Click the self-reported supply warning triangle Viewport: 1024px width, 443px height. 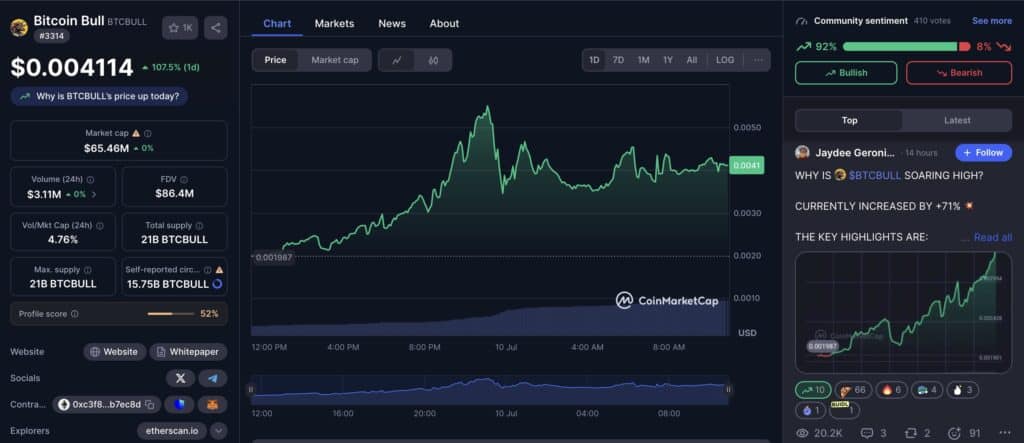click(x=219, y=269)
